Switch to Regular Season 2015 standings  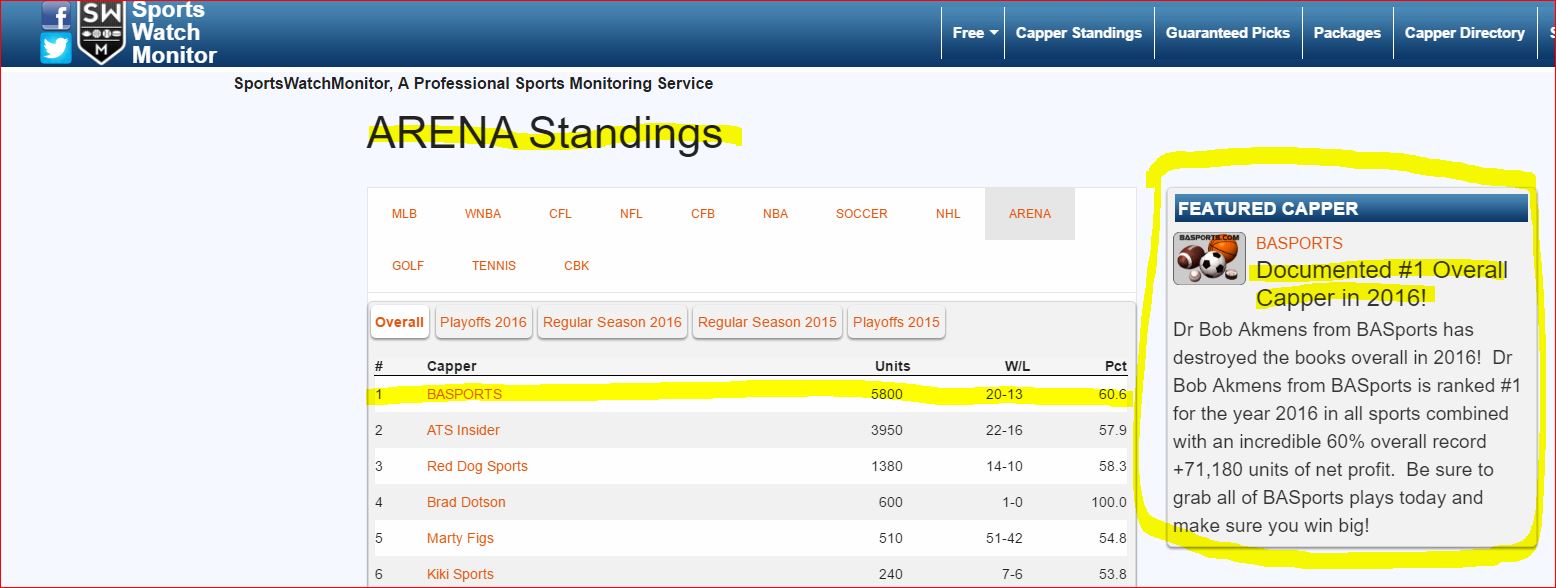tap(767, 322)
